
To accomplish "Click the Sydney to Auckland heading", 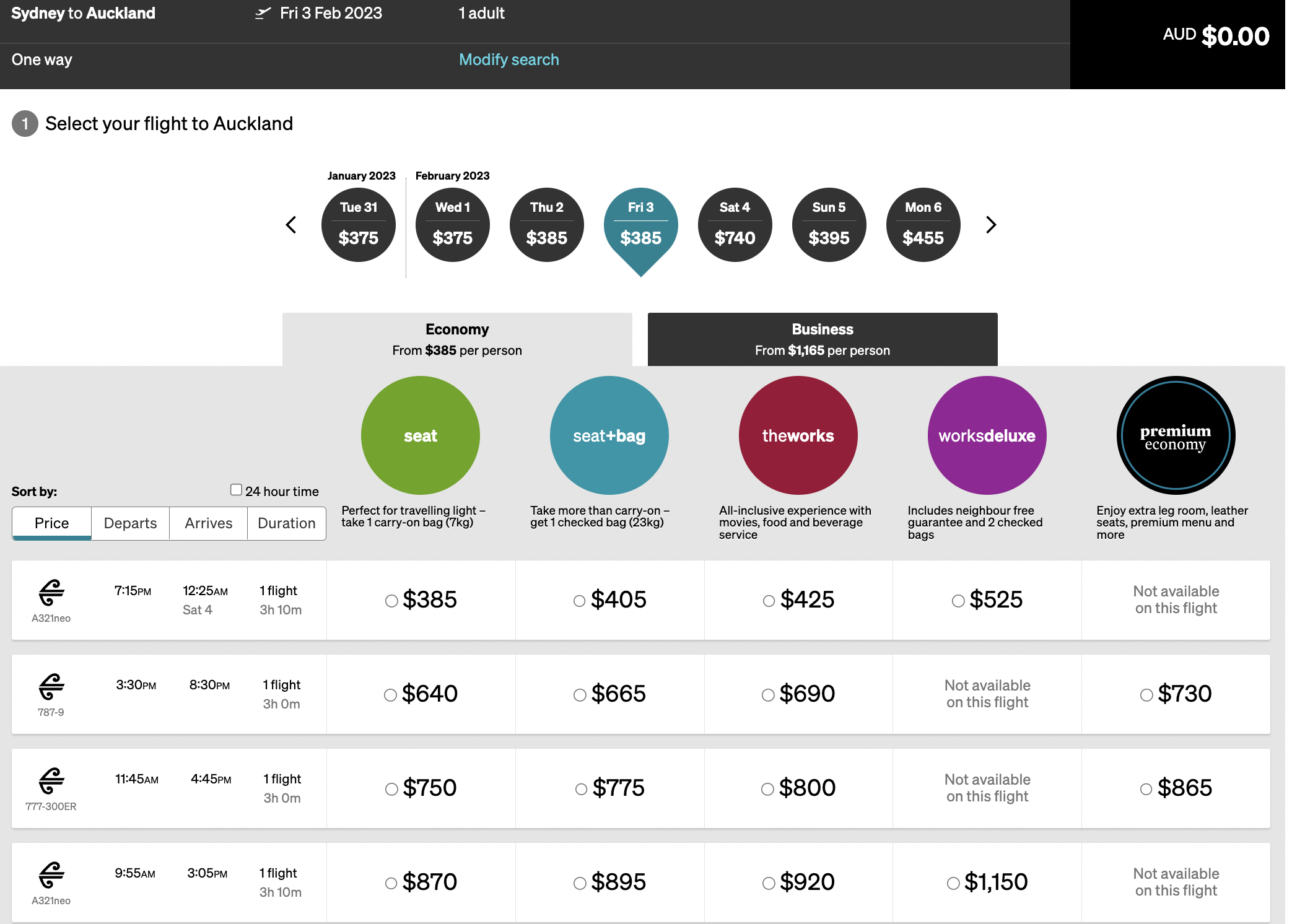I will pos(83,13).
